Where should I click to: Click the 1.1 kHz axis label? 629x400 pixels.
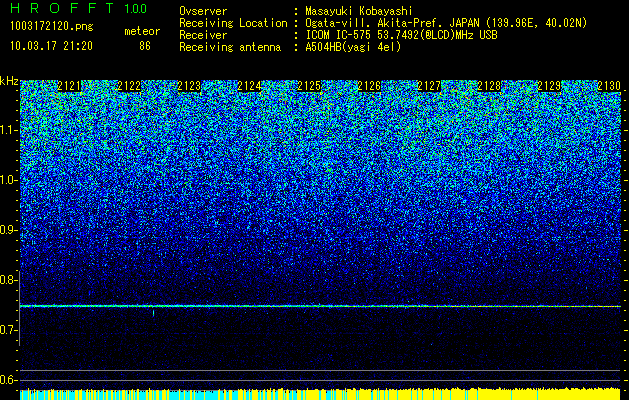[9, 130]
